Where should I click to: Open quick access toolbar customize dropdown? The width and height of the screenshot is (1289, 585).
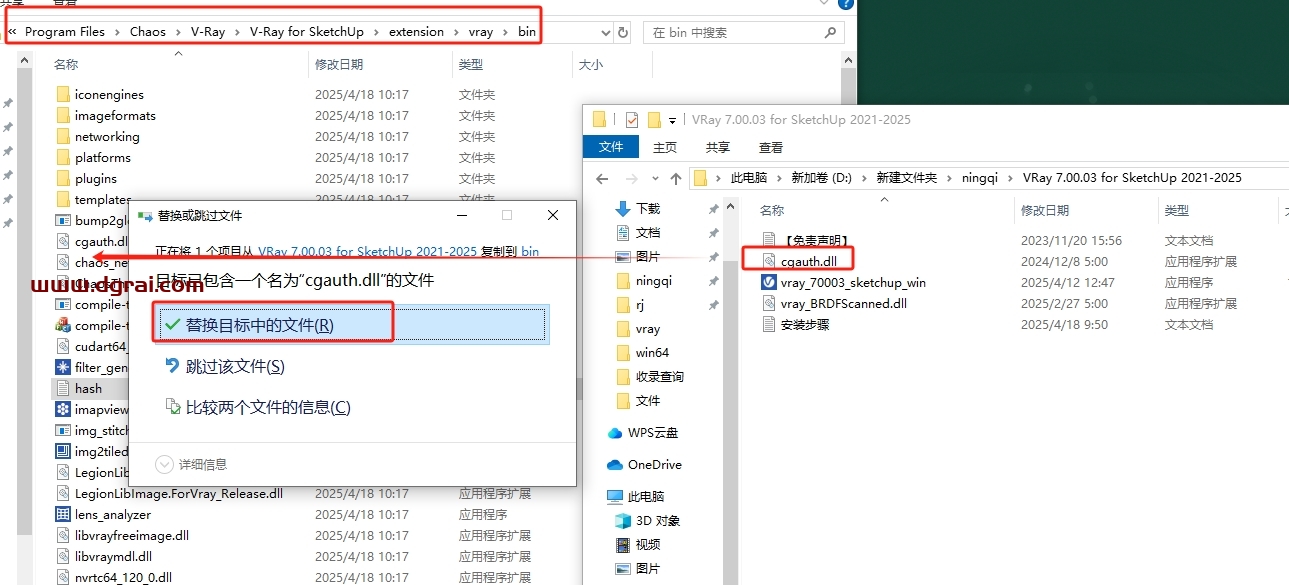(x=673, y=121)
